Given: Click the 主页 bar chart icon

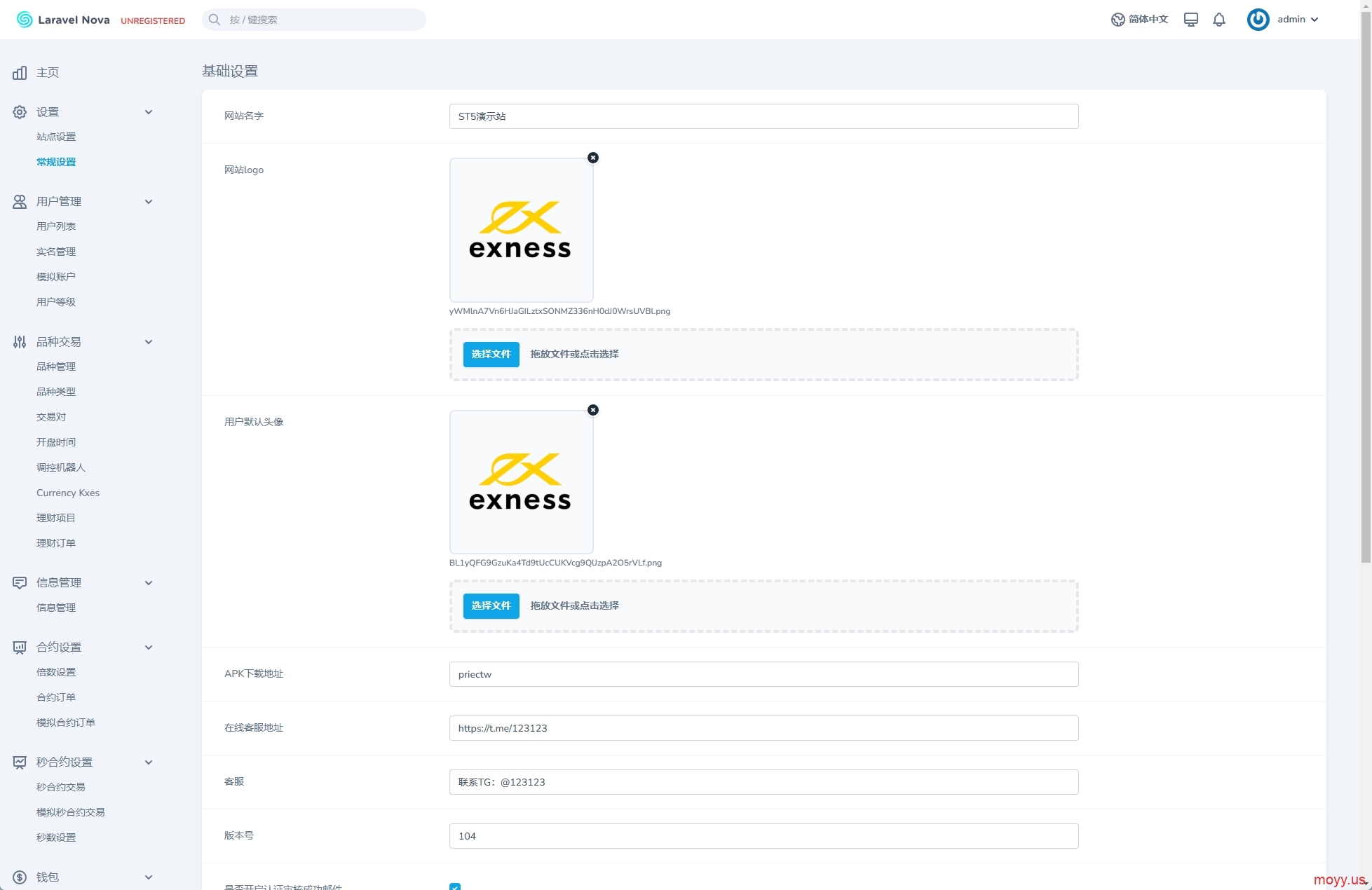Looking at the screenshot, I should click(x=20, y=73).
